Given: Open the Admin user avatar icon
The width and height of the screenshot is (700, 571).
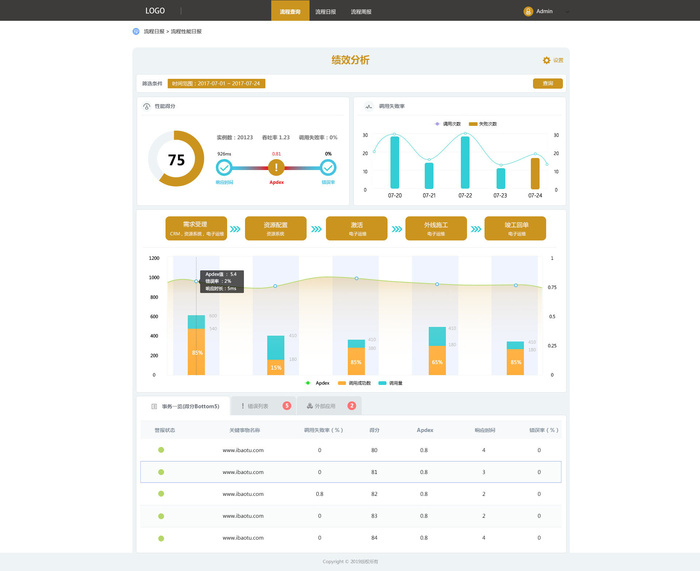Looking at the screenshot, I should (528, 11).
